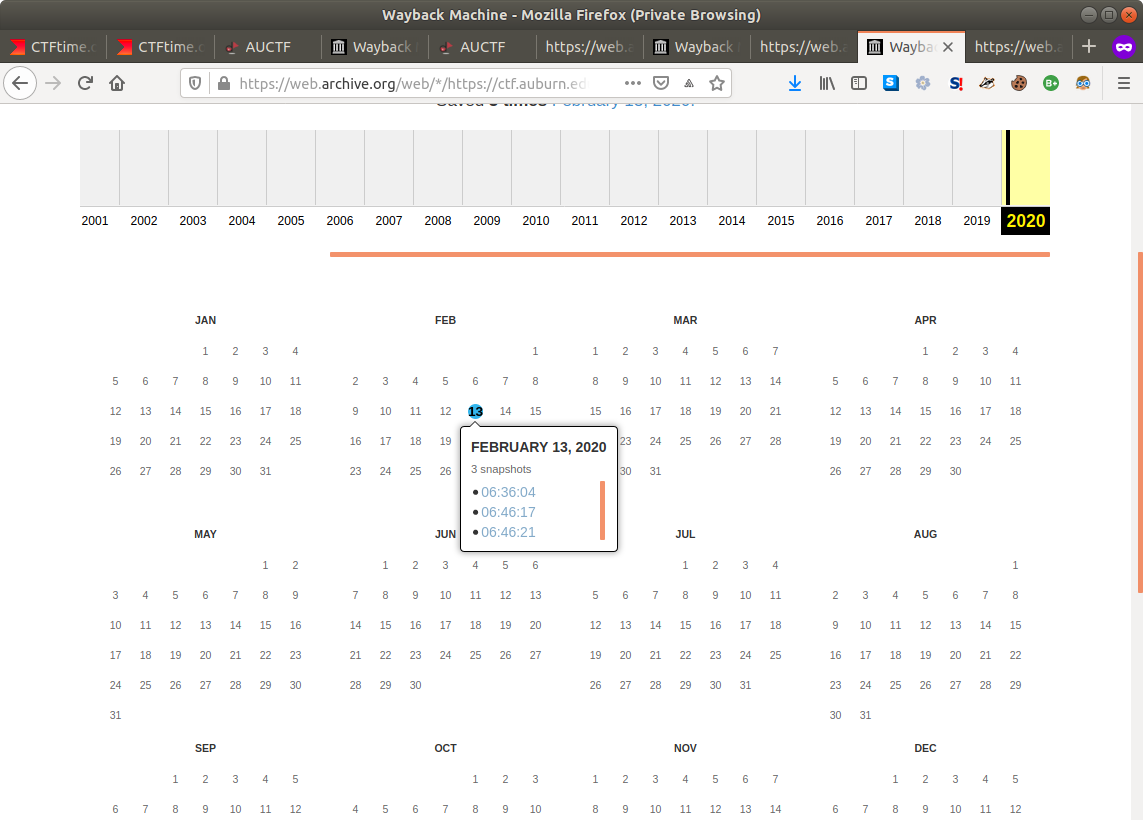Click the FEB month heading
The image size is (1143, 820).
(445, 320)
